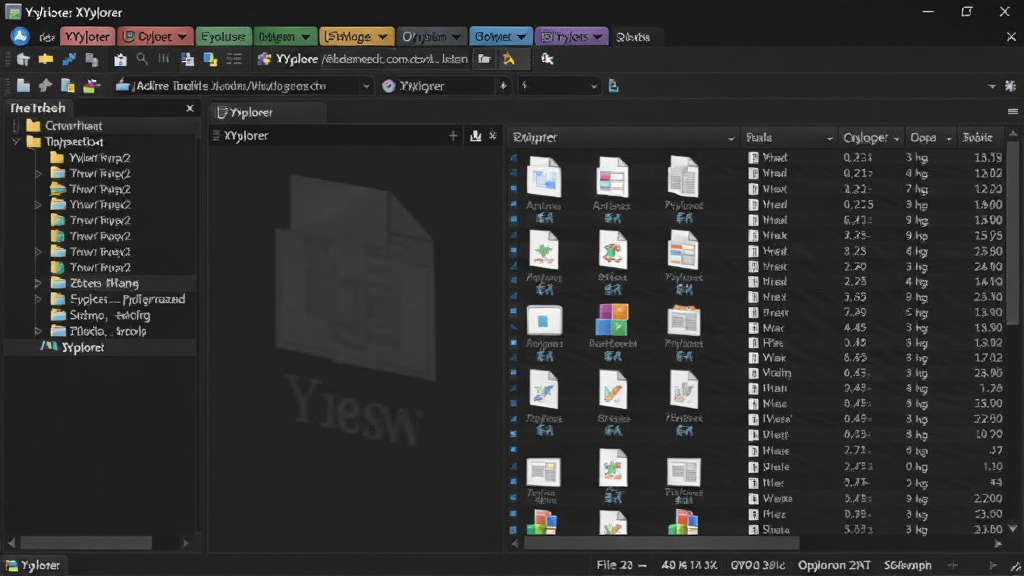Click the file list horizontal scrollbar thumb
Image resolution: width=1024 pixels, height=576 pixels.
(x=661, y=543)
